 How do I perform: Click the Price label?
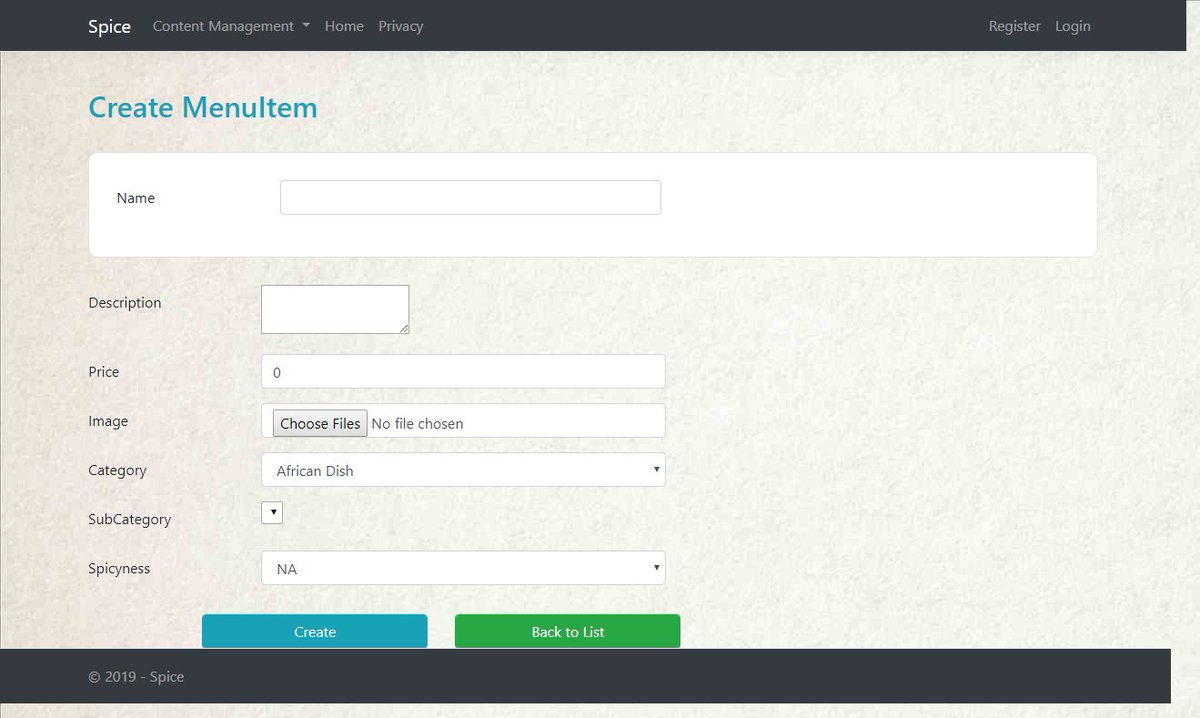tap(104, 372)
